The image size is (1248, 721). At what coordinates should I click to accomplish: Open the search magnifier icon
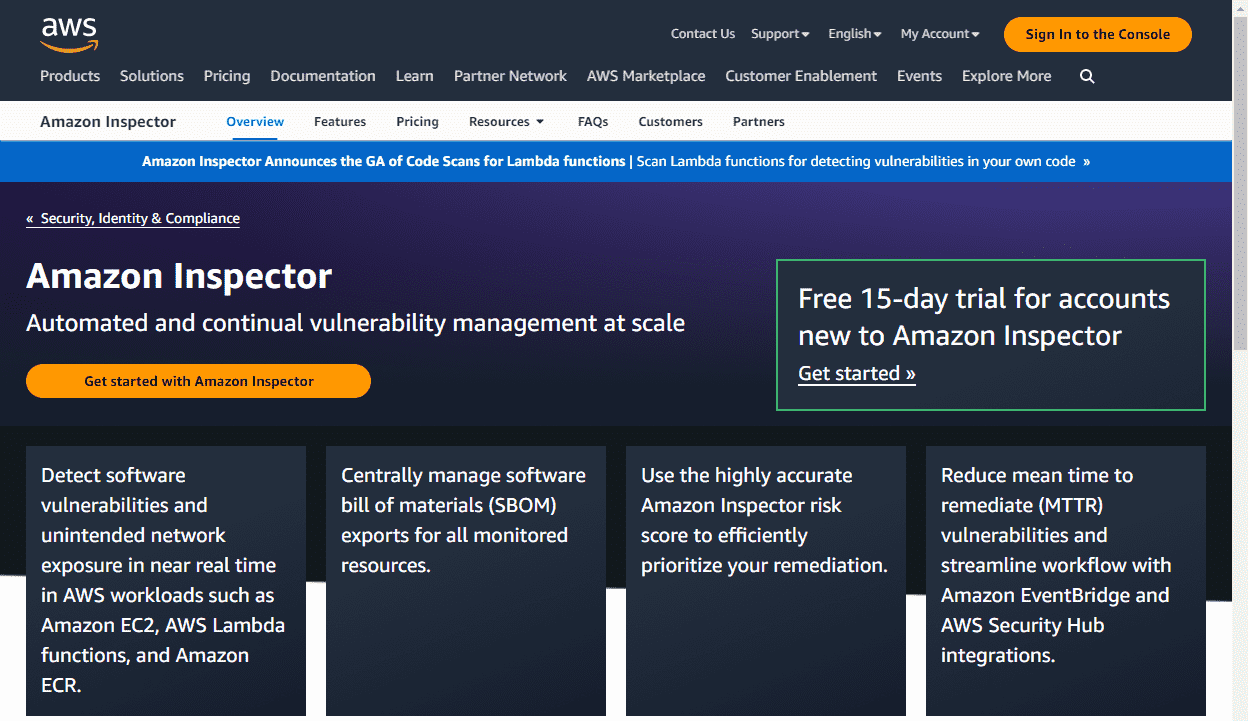pyautogui.click(x=1087, y=76)
